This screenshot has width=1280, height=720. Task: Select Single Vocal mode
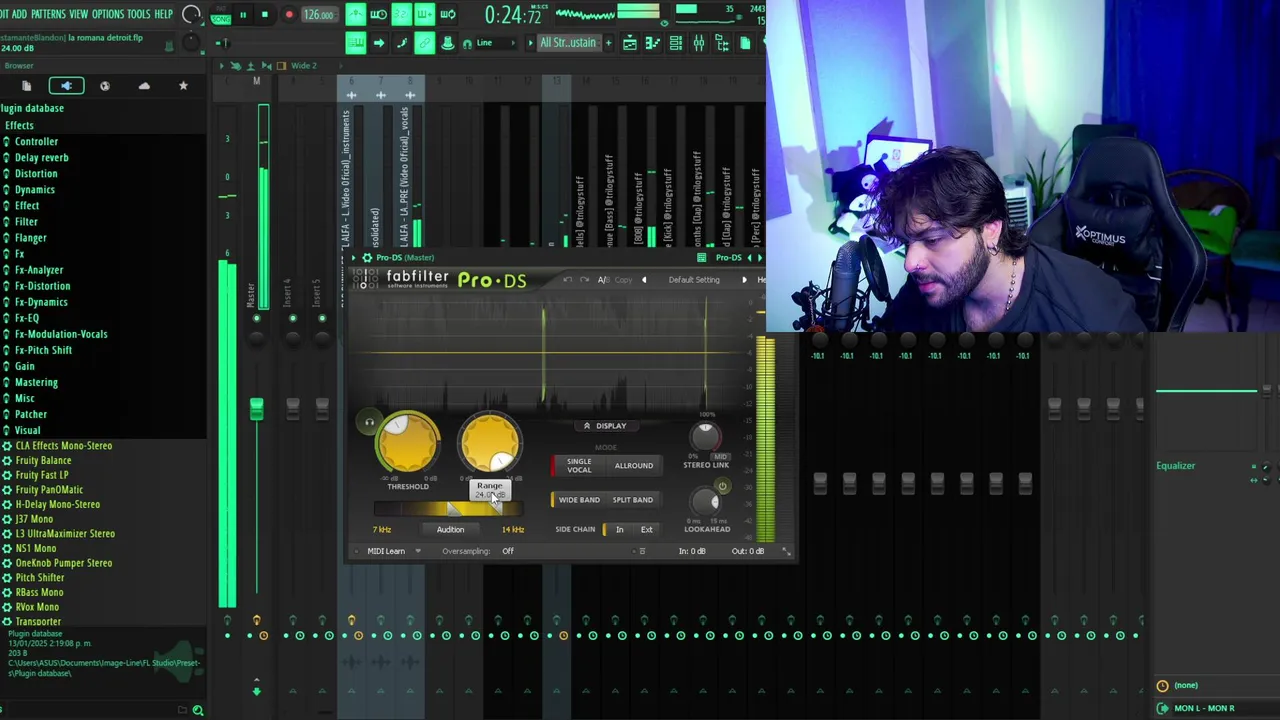click(x=579, y=465)
